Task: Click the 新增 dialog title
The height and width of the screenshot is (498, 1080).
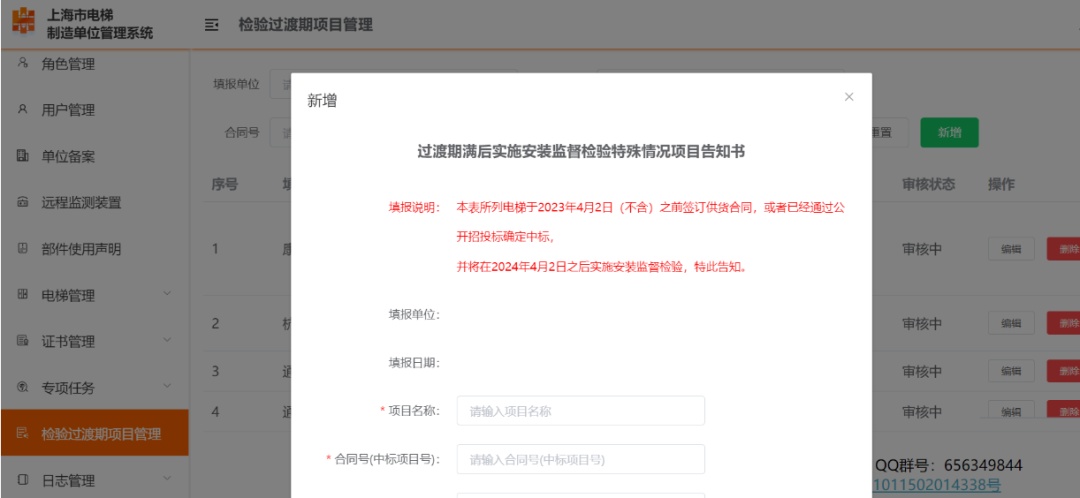Action: tap(322, 101)
